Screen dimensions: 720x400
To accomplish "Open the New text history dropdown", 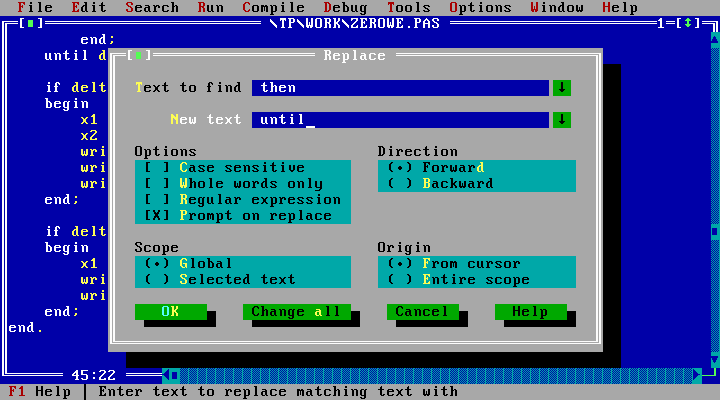I will pos(562,120).
